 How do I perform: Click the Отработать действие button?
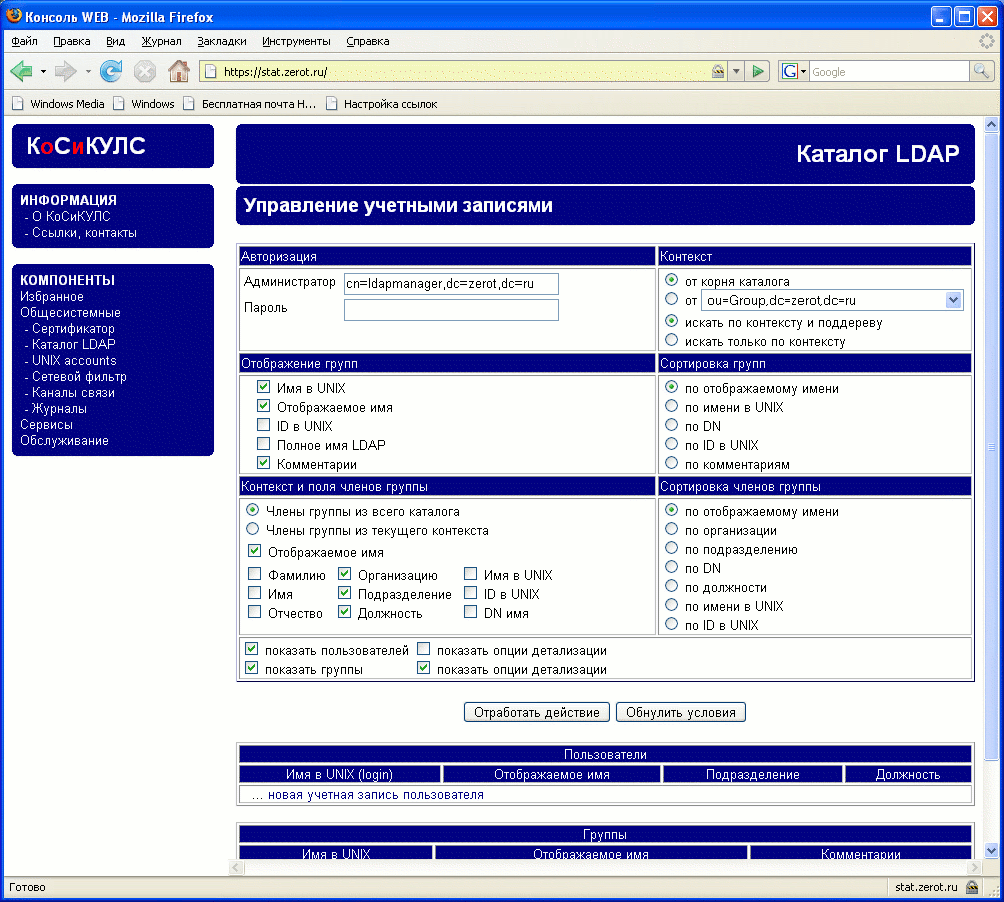[x=537, y=712]
